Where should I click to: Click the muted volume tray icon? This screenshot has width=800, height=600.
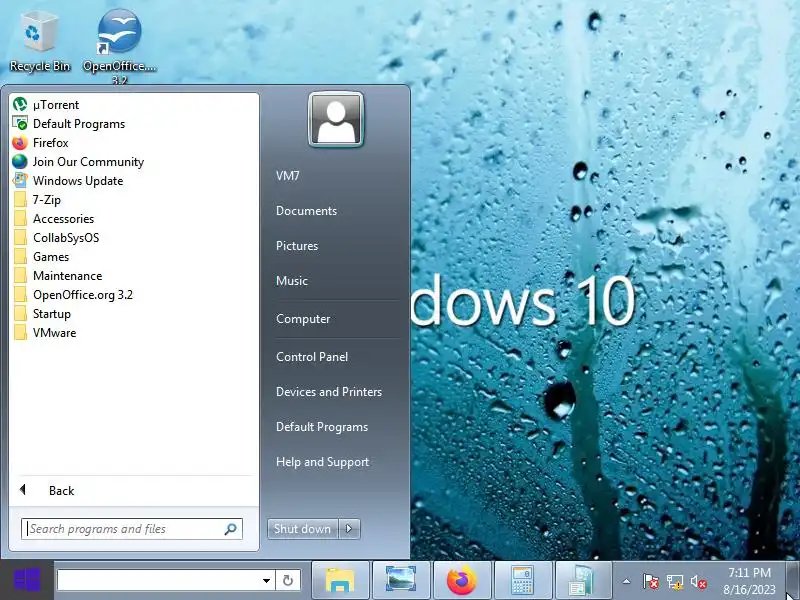(698, 582)
